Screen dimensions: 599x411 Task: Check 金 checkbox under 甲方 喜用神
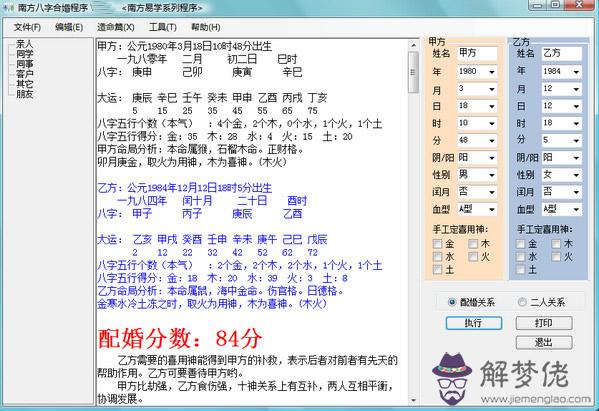tap(437, 244)
